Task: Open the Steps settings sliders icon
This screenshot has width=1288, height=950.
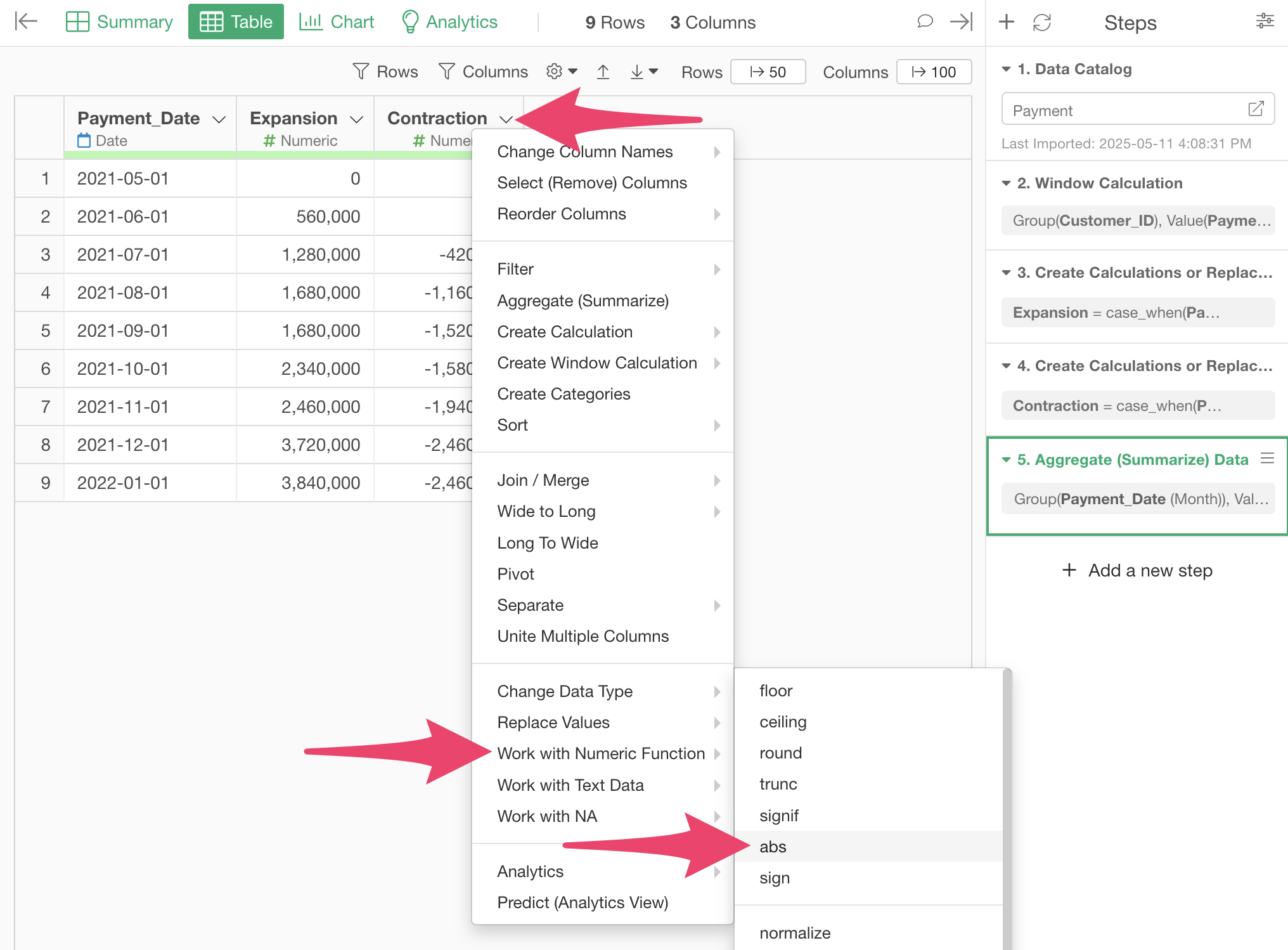Action: (x=1265, y=22)
